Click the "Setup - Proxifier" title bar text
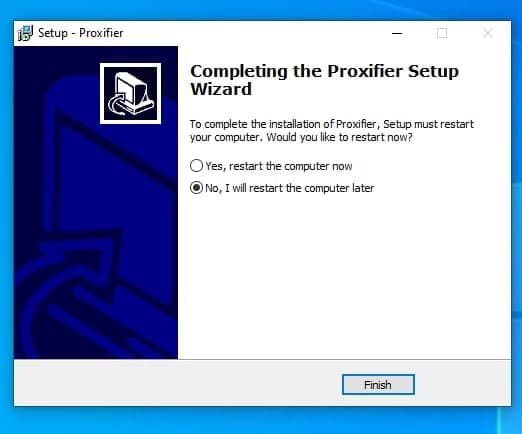This screenshot has height=434, width=522. (80, 33)
